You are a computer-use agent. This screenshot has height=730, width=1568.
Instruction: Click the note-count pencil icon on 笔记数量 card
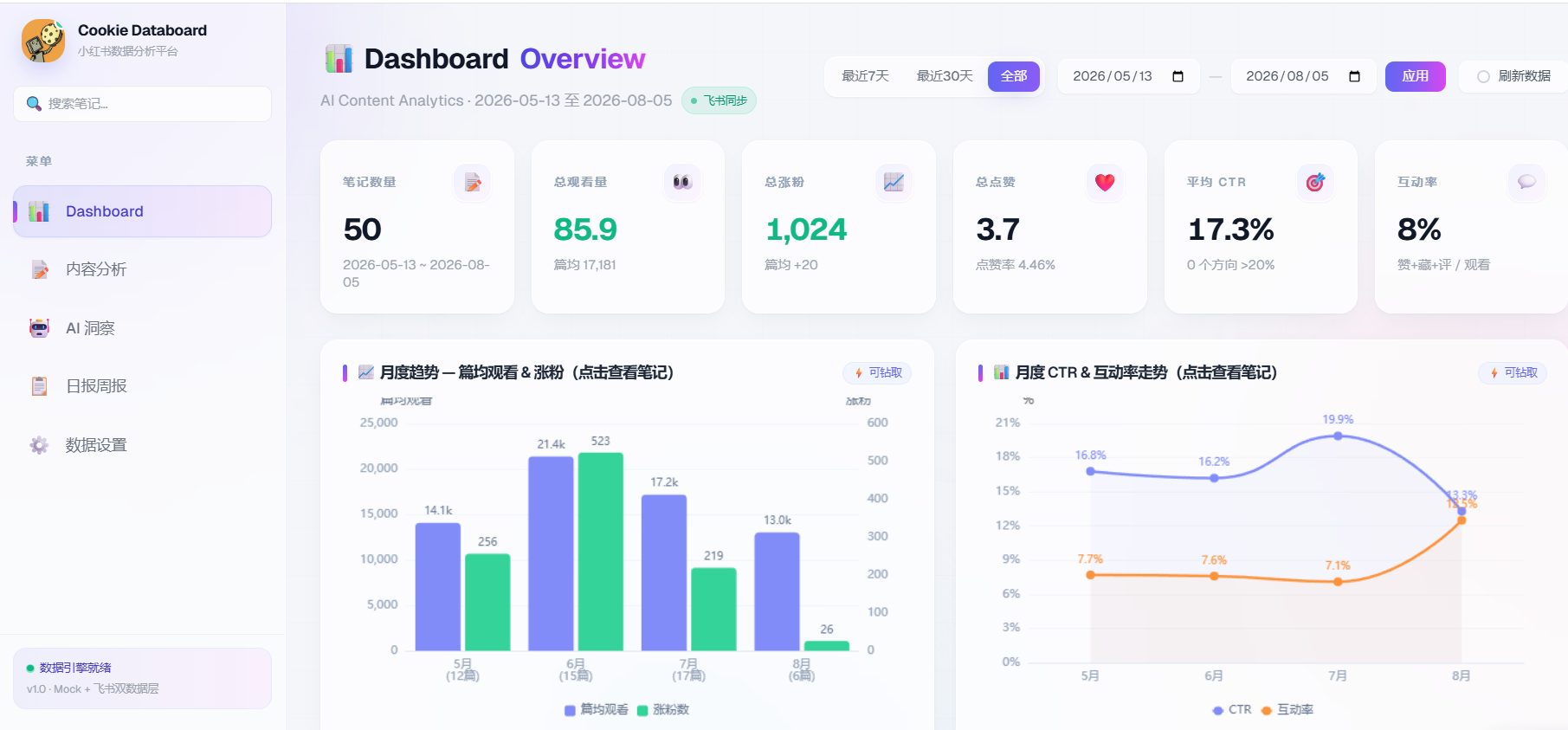[473, 182]
